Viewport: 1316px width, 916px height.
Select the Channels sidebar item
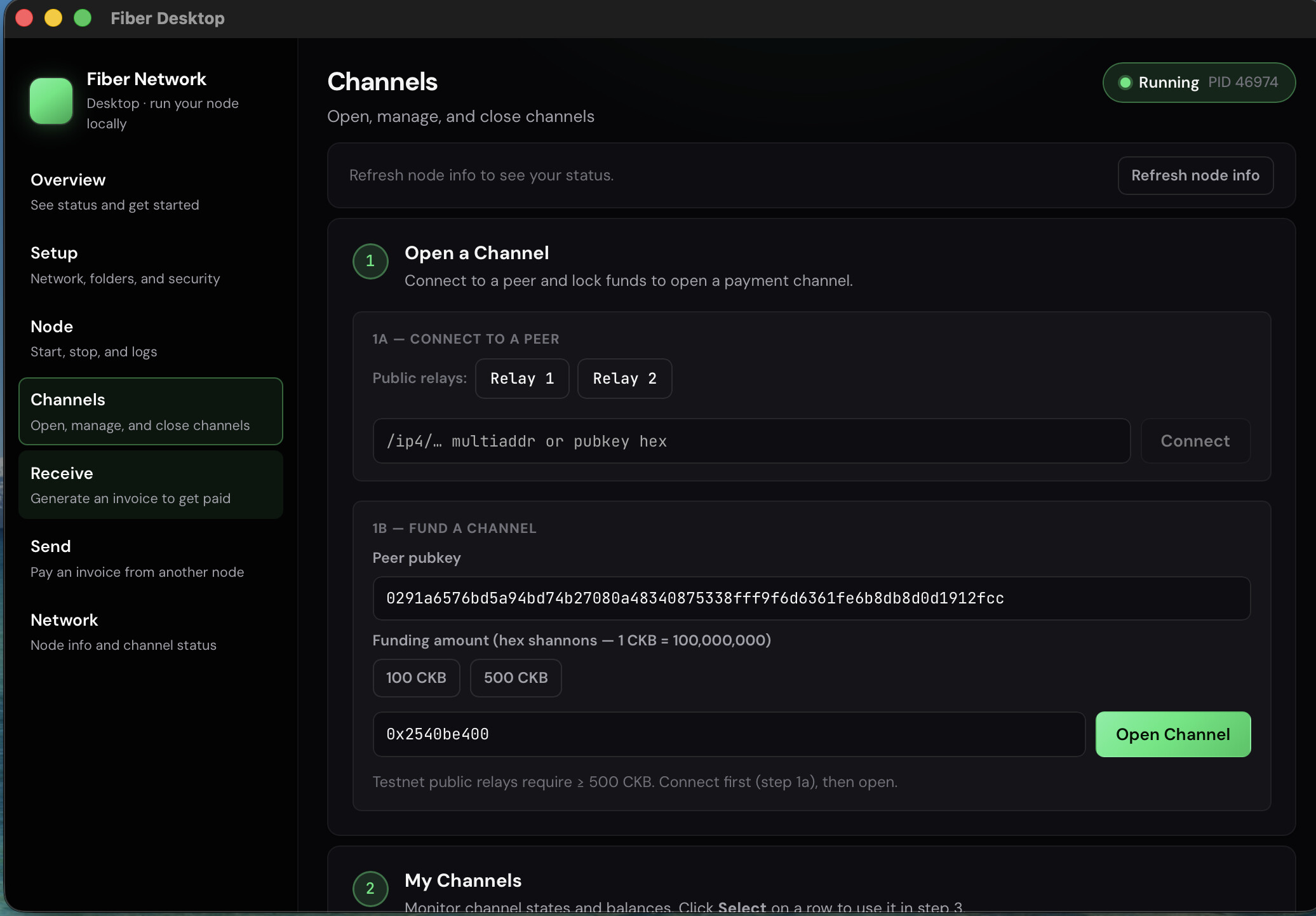pos(151,412)
